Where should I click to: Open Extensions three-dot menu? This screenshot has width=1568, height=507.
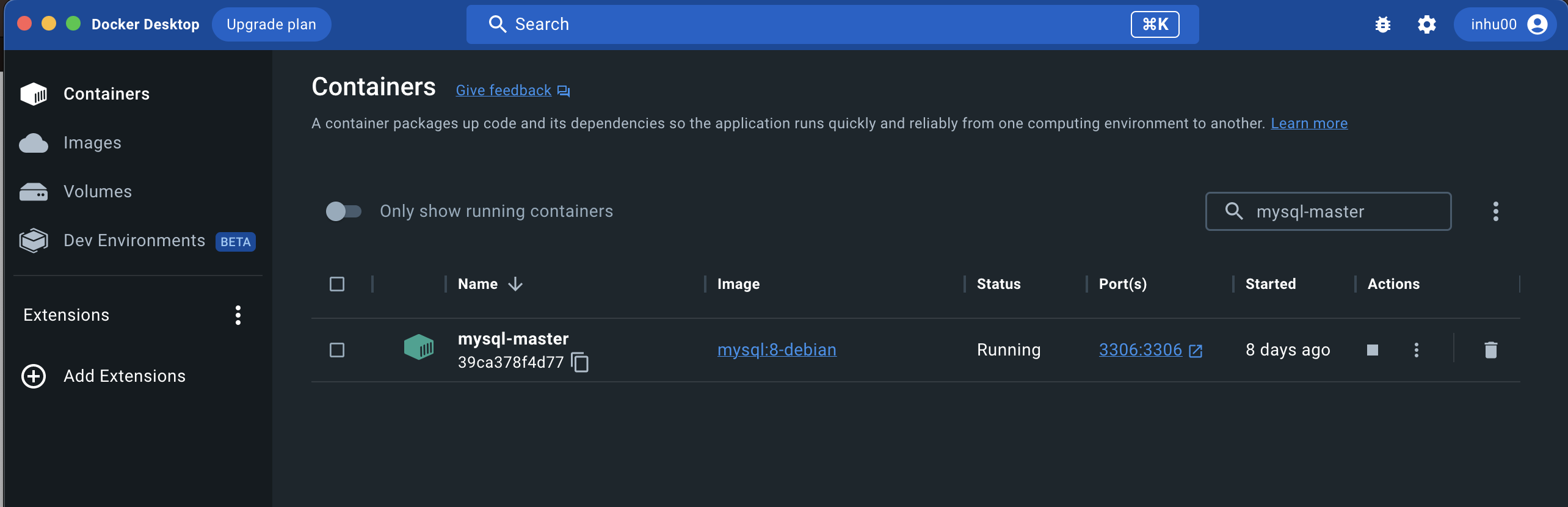[x=238, y=315]
